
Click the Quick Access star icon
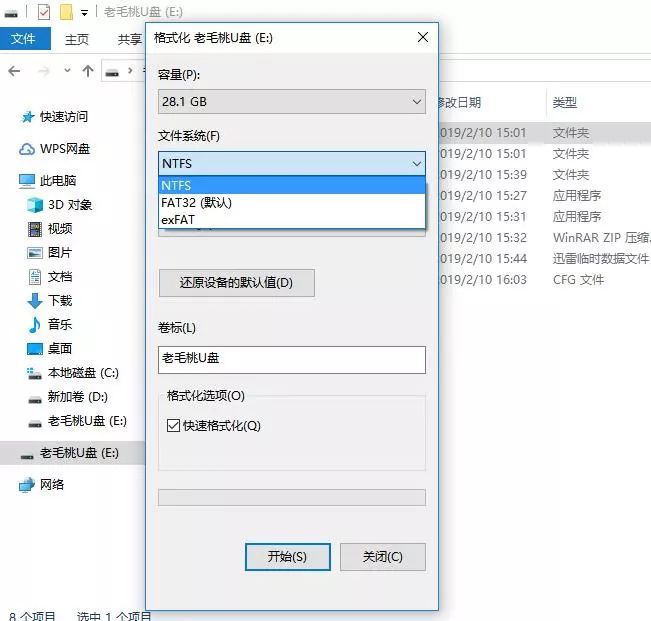click(28, 117)
